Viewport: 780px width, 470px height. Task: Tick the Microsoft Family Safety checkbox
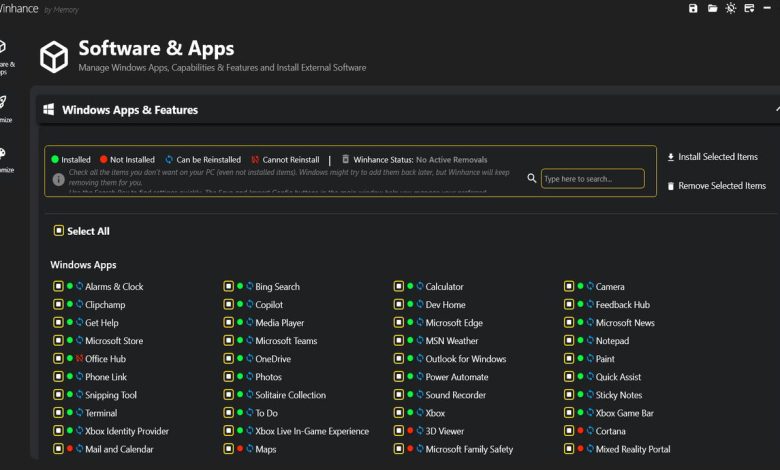coord(398,449)
